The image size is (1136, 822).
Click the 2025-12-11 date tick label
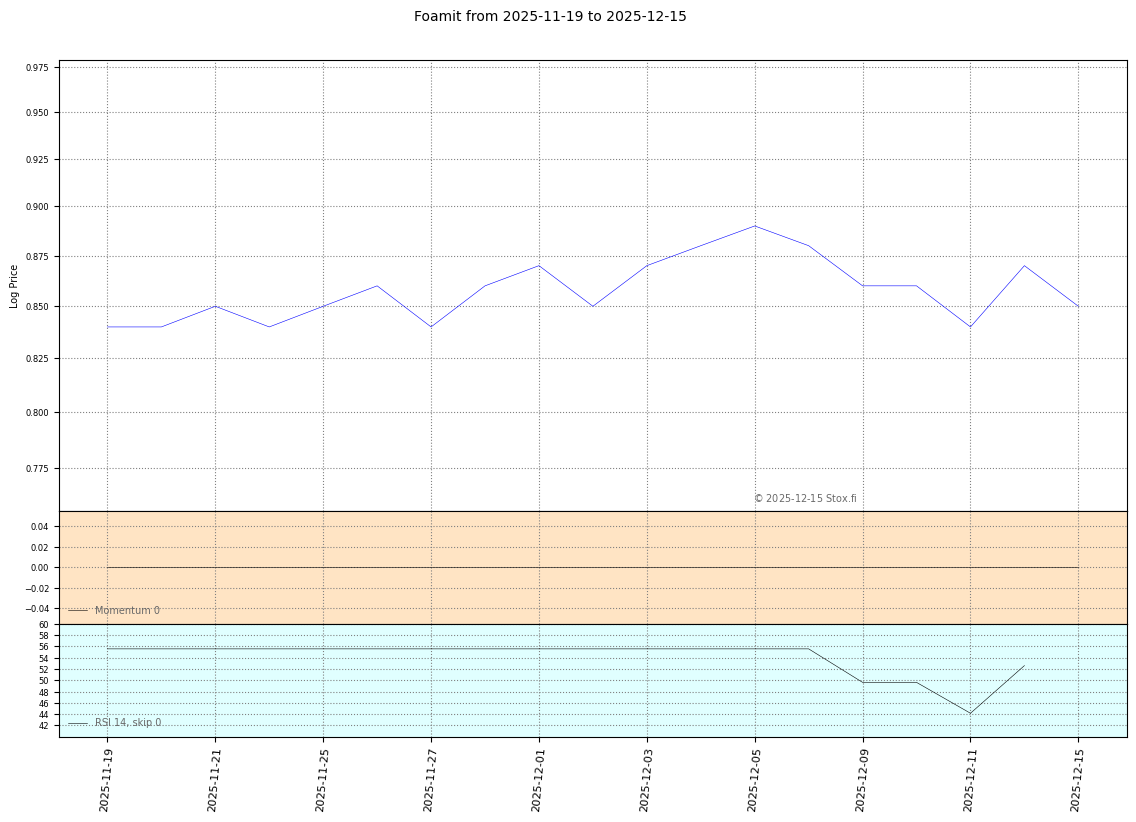pos(969,779)
